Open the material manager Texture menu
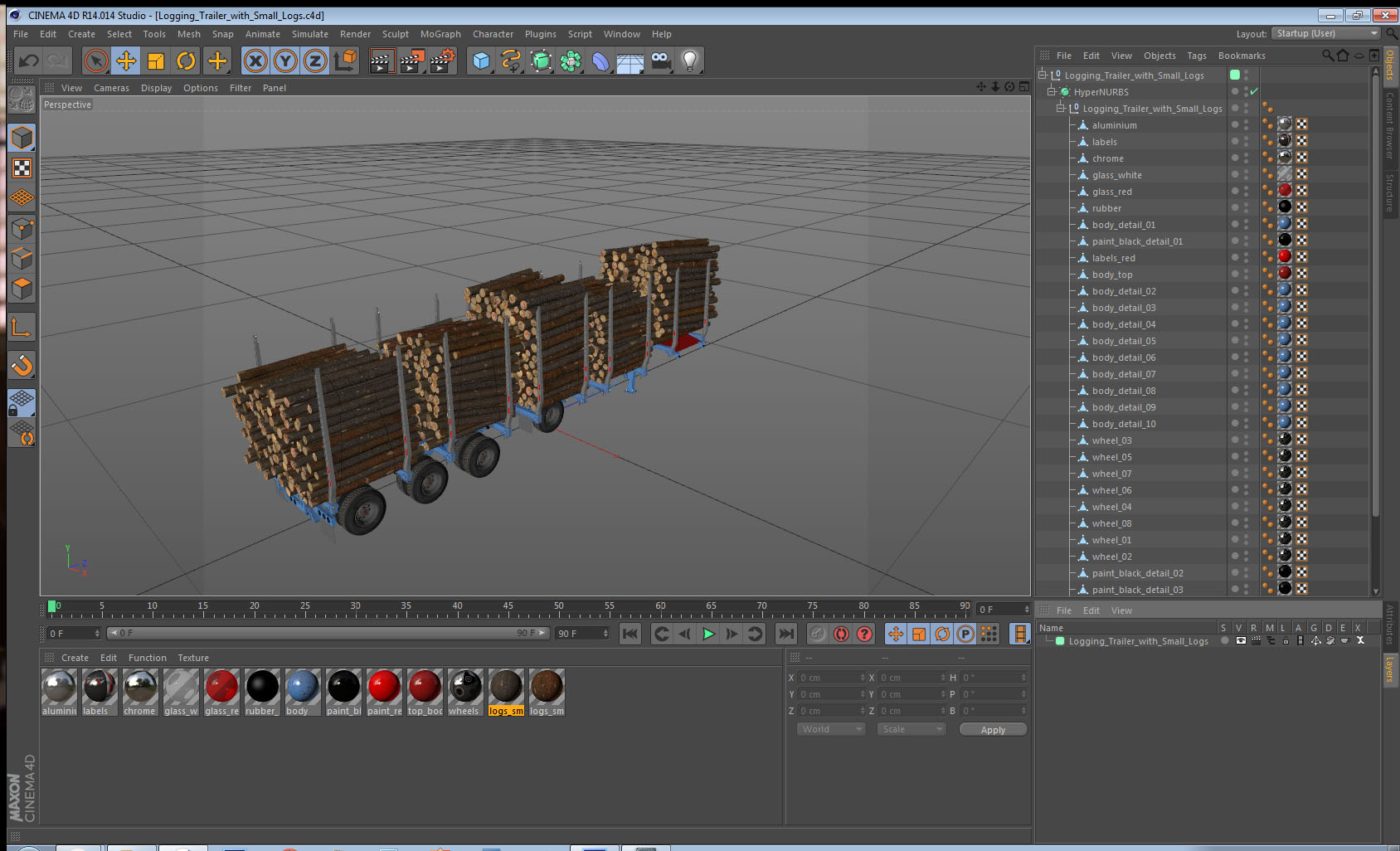The image size is (1400, 851). (x=193, y=658)
